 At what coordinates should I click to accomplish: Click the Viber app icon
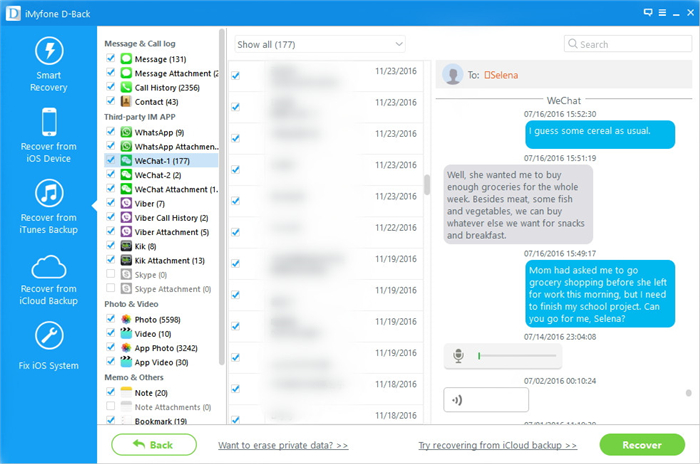click(x=126, y=204)
